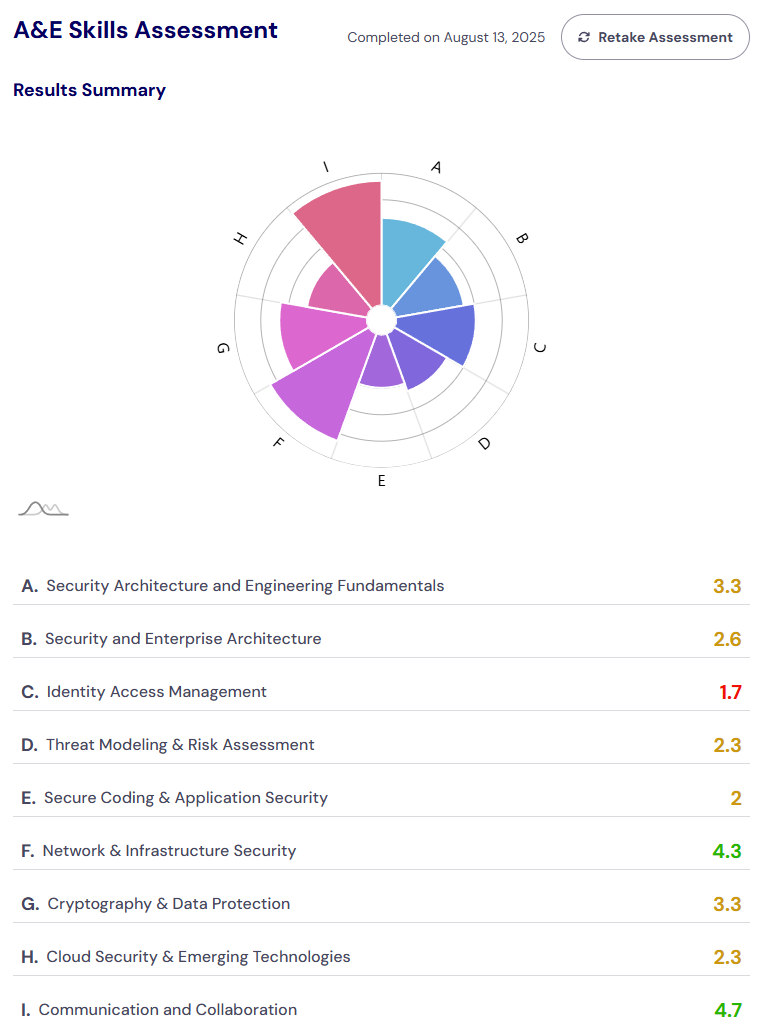Select Cloud Security & Emerging Technologies row
The image size is (763, 1025).
[x=198, y=957]
